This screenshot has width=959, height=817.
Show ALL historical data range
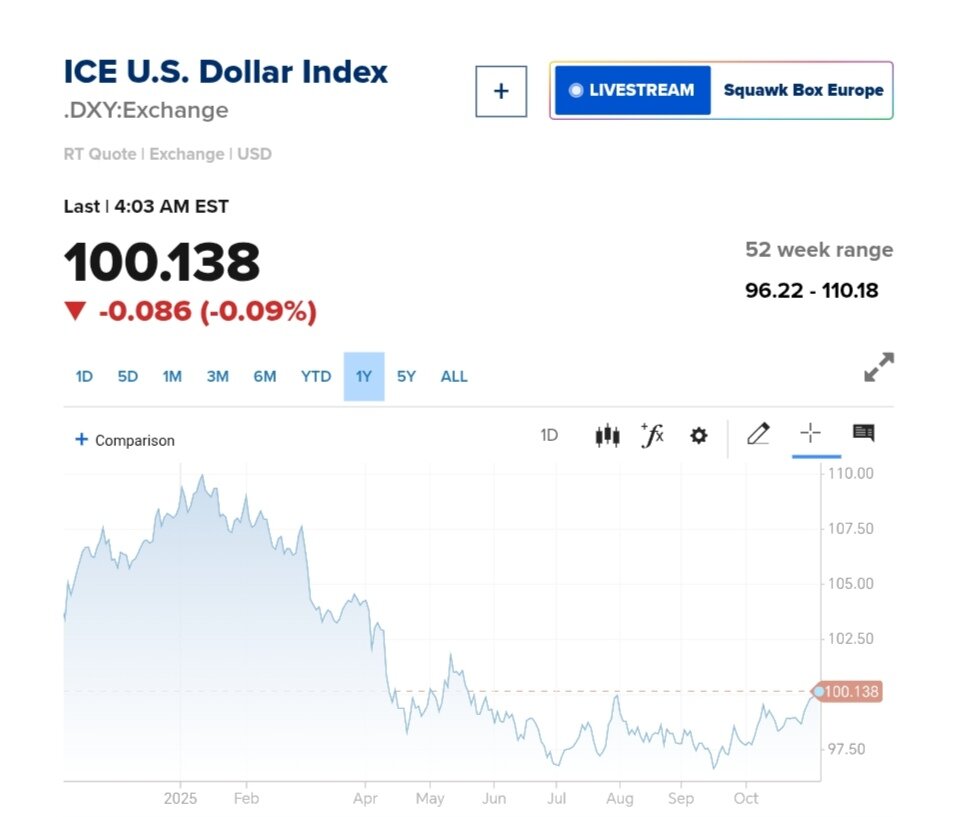454,377
